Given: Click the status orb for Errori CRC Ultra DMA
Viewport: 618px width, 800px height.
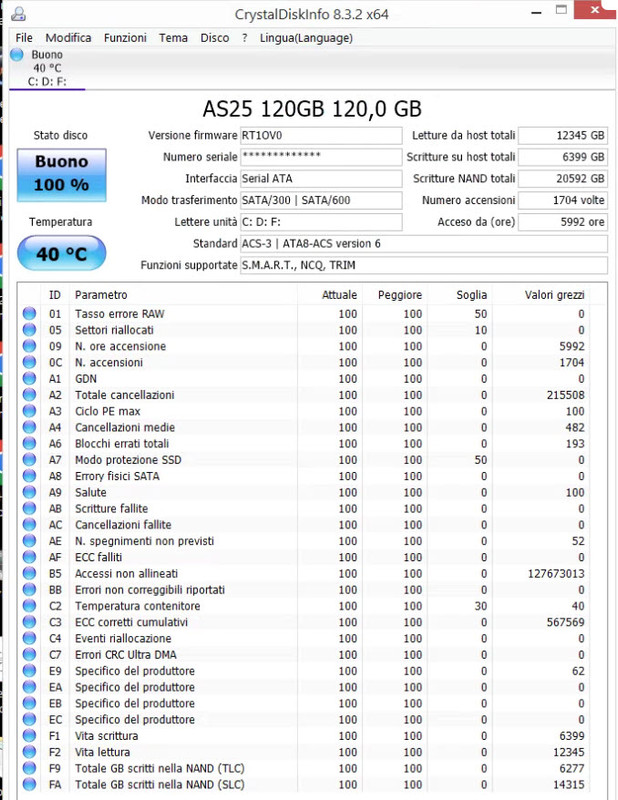Looking at the screenshot, I should tap(29, 654).
